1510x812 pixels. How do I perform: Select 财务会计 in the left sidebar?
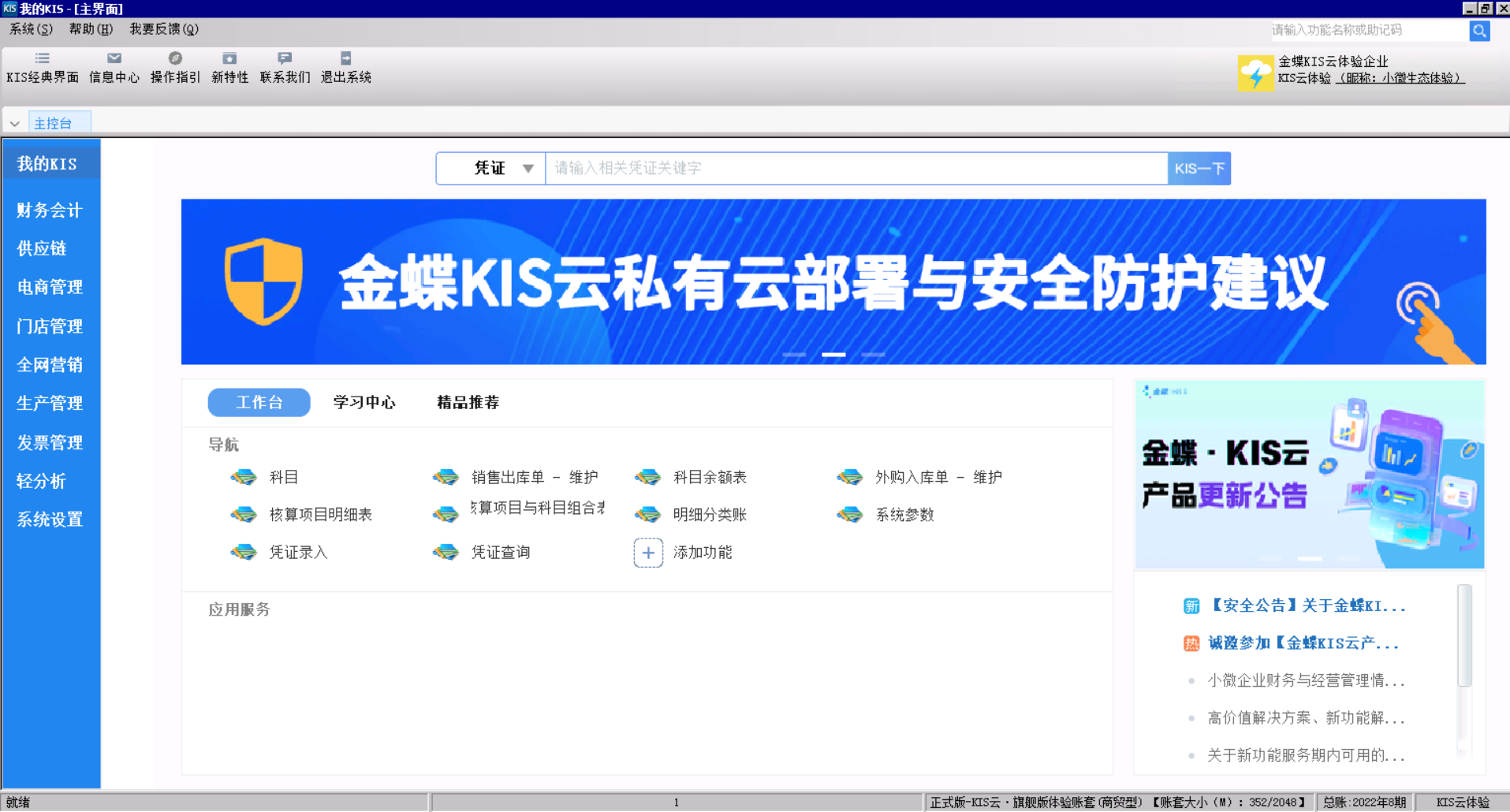50,210
